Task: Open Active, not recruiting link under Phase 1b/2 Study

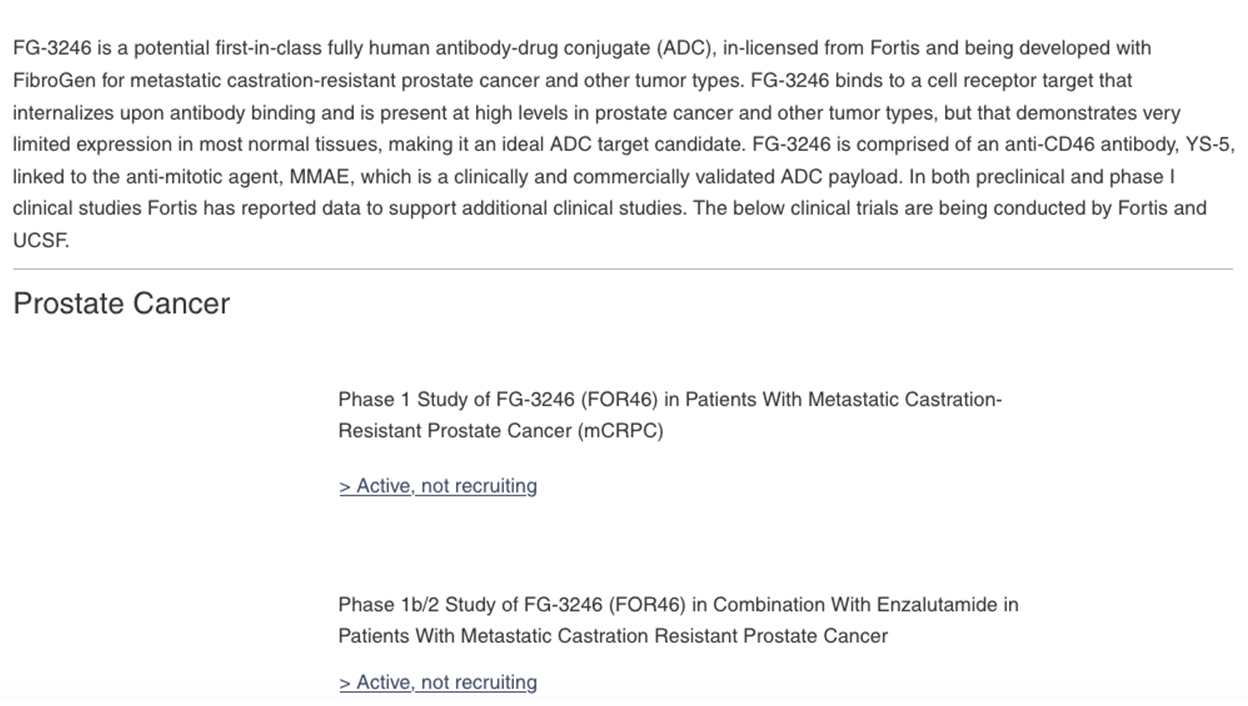Action: point(438,682)
